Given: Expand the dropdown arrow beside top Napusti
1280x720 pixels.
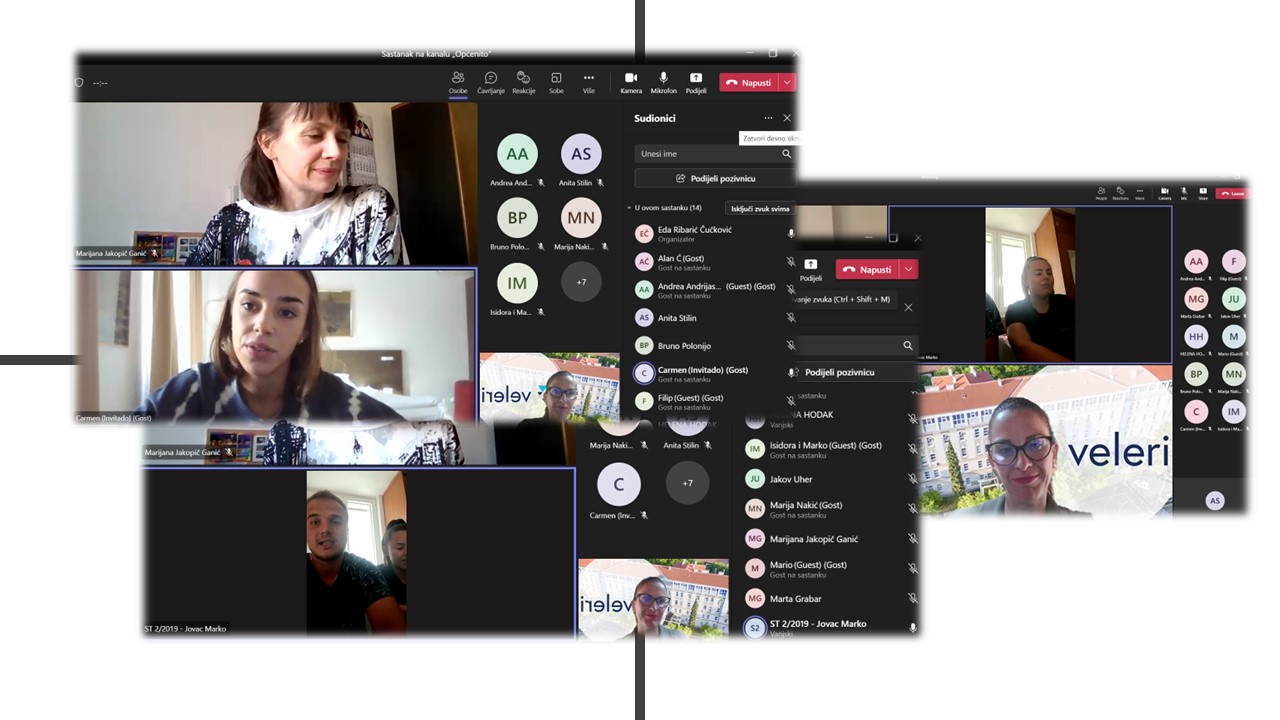Looking at the screenshot, I should click(788, 83).
